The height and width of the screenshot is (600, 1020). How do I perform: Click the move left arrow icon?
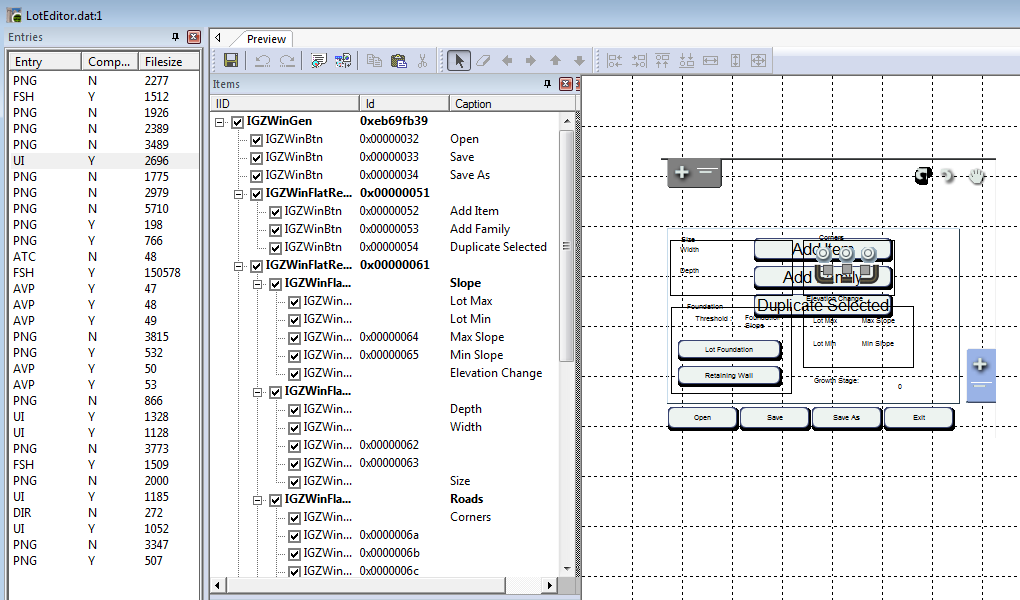(x=507, y=61)
